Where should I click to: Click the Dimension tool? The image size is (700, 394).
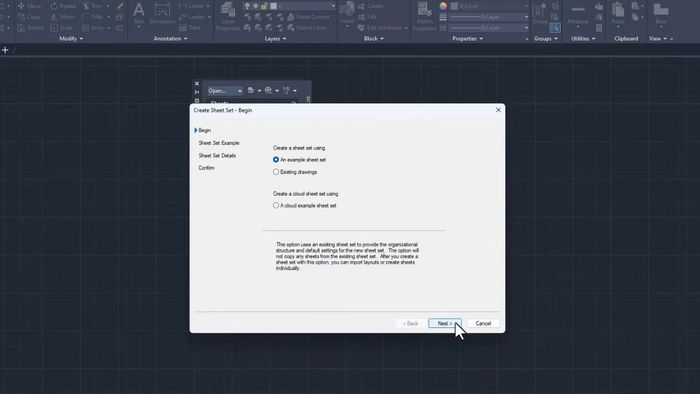pyautogui.click(x=162, y=13)
